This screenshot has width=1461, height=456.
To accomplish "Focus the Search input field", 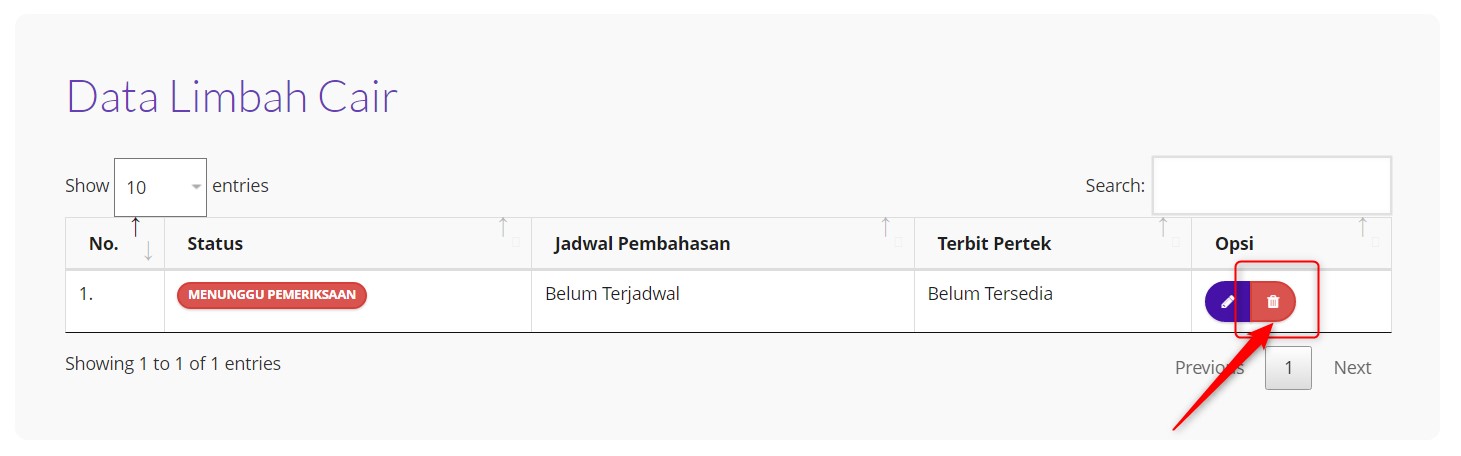I will tap(1271, 185).
